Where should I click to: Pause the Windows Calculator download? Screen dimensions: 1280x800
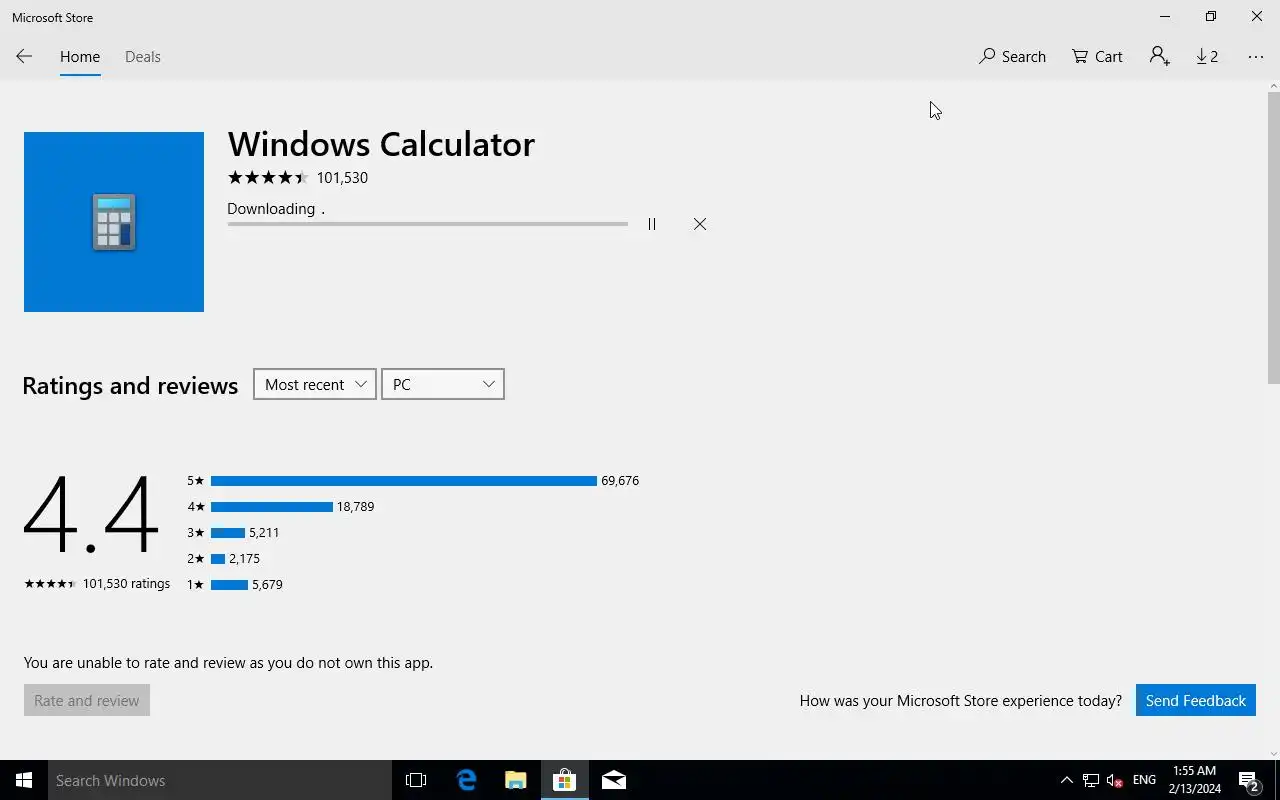652,224
